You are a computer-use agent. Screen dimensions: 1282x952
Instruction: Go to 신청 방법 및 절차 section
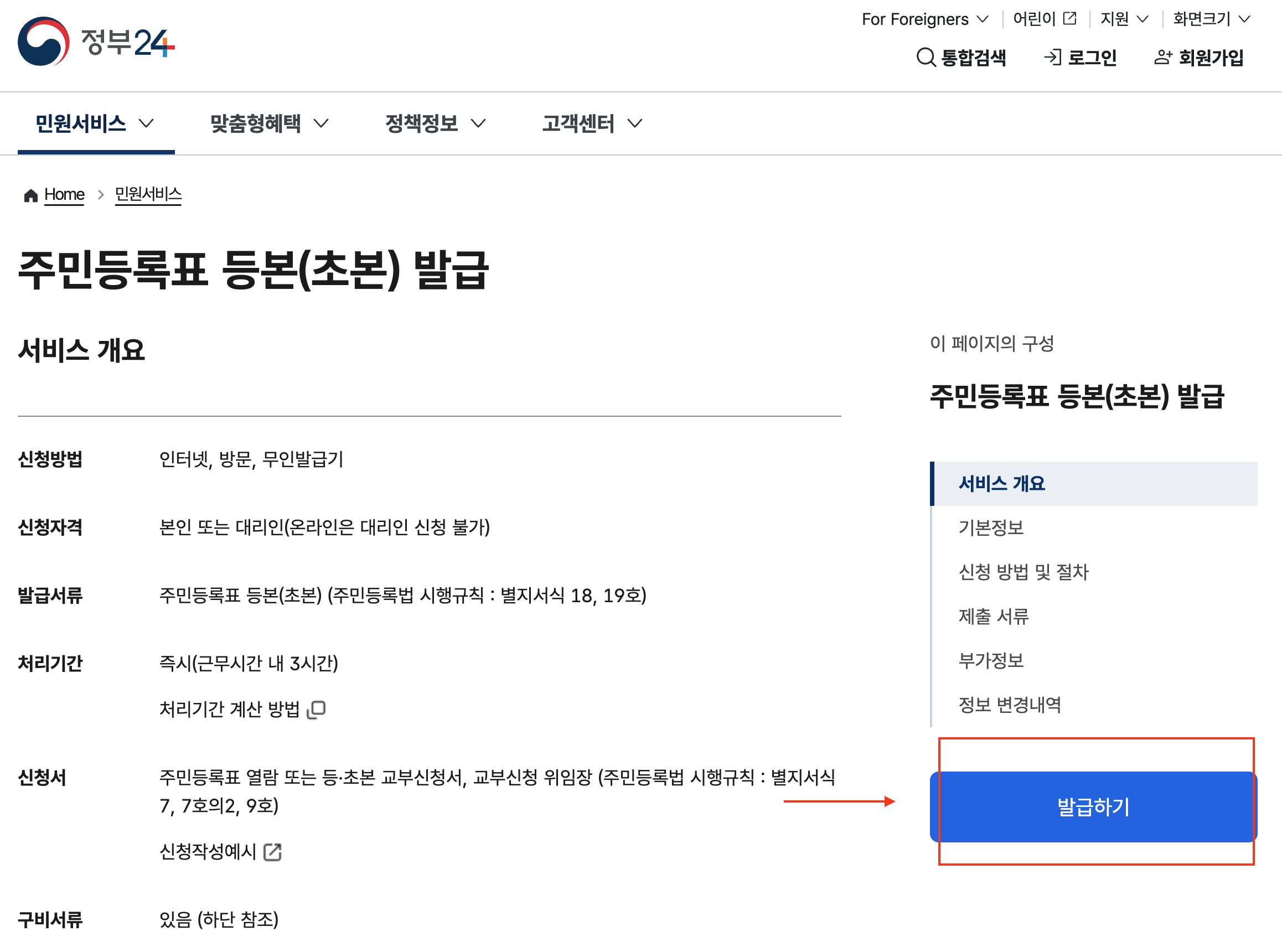pyautogui.click(x=1023, y=572)
